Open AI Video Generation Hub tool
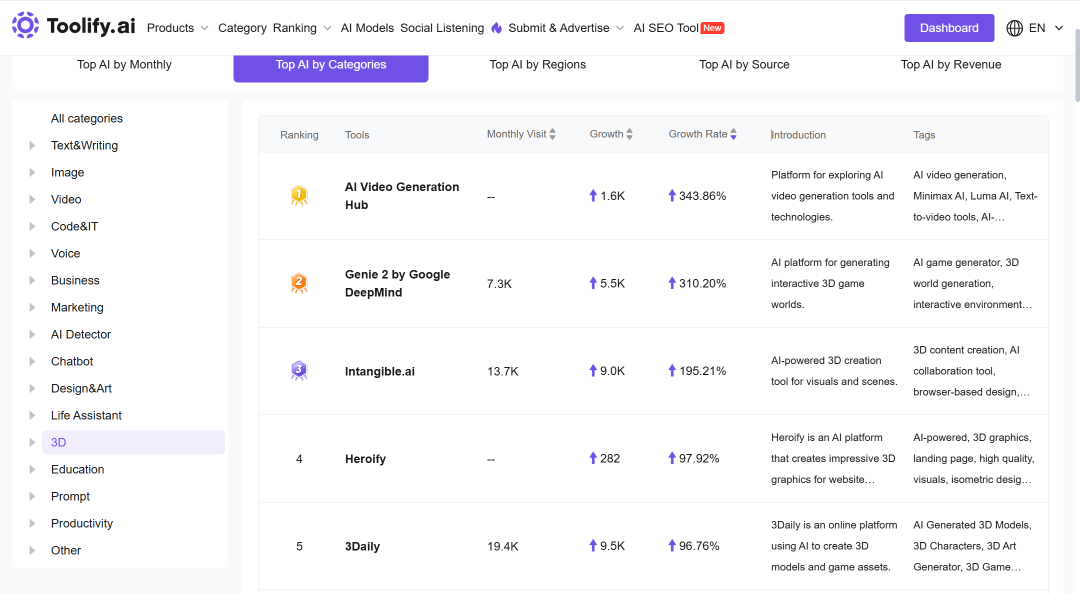Viewport: 1080px width, 594px height. point(402,196)
